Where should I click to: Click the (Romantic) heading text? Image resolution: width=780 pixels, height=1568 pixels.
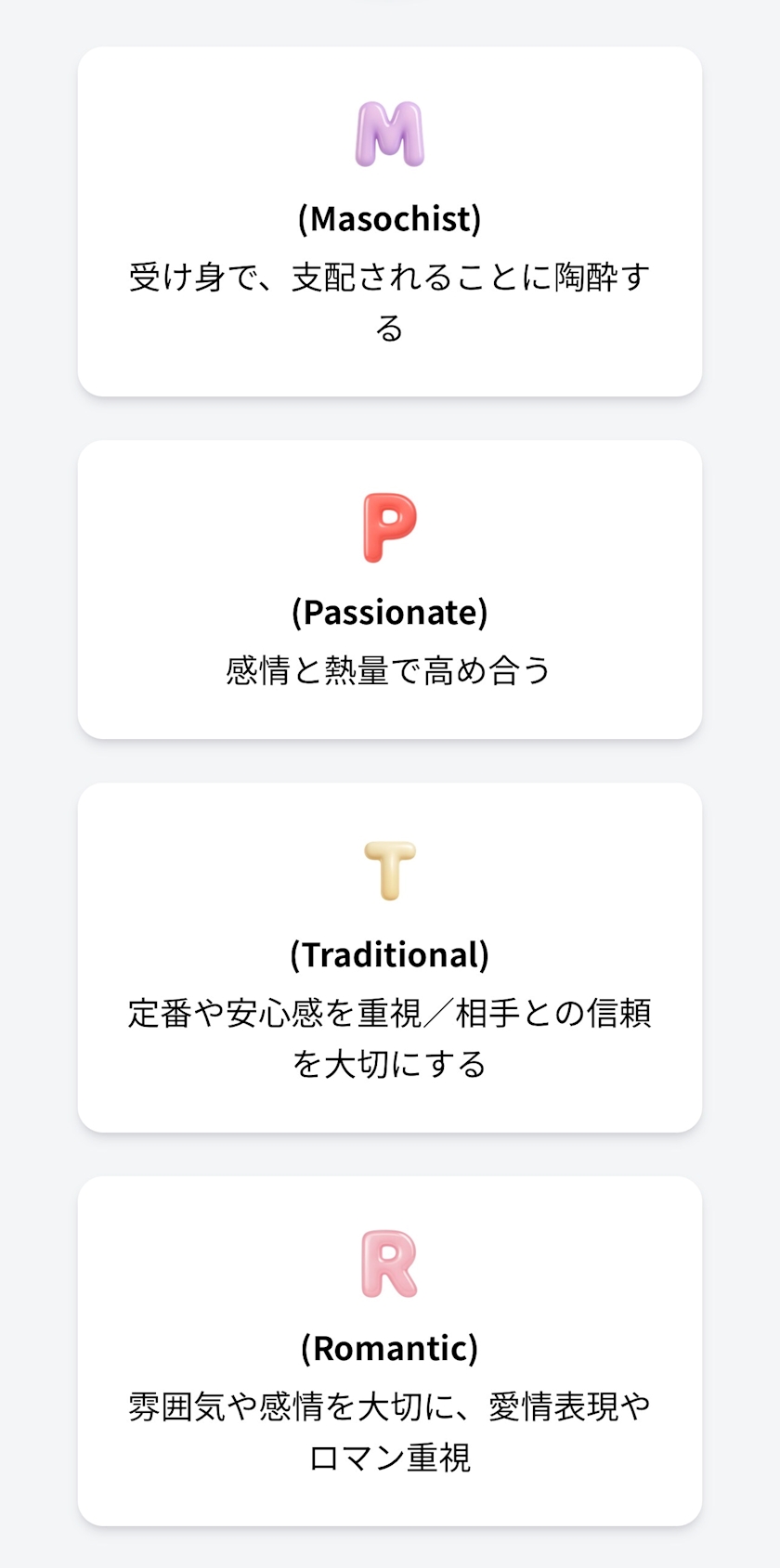[390, 1348]
